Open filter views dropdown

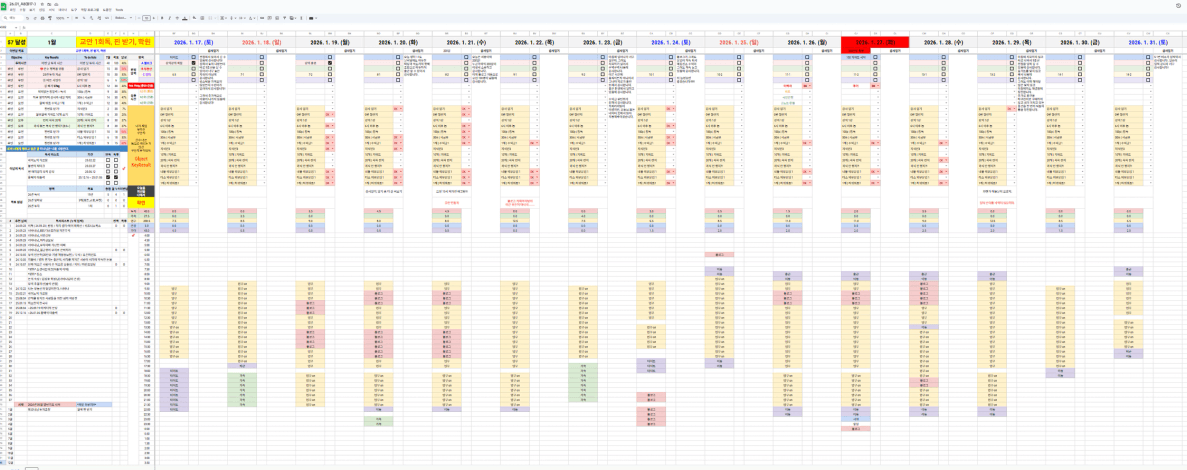pos(293,18)
